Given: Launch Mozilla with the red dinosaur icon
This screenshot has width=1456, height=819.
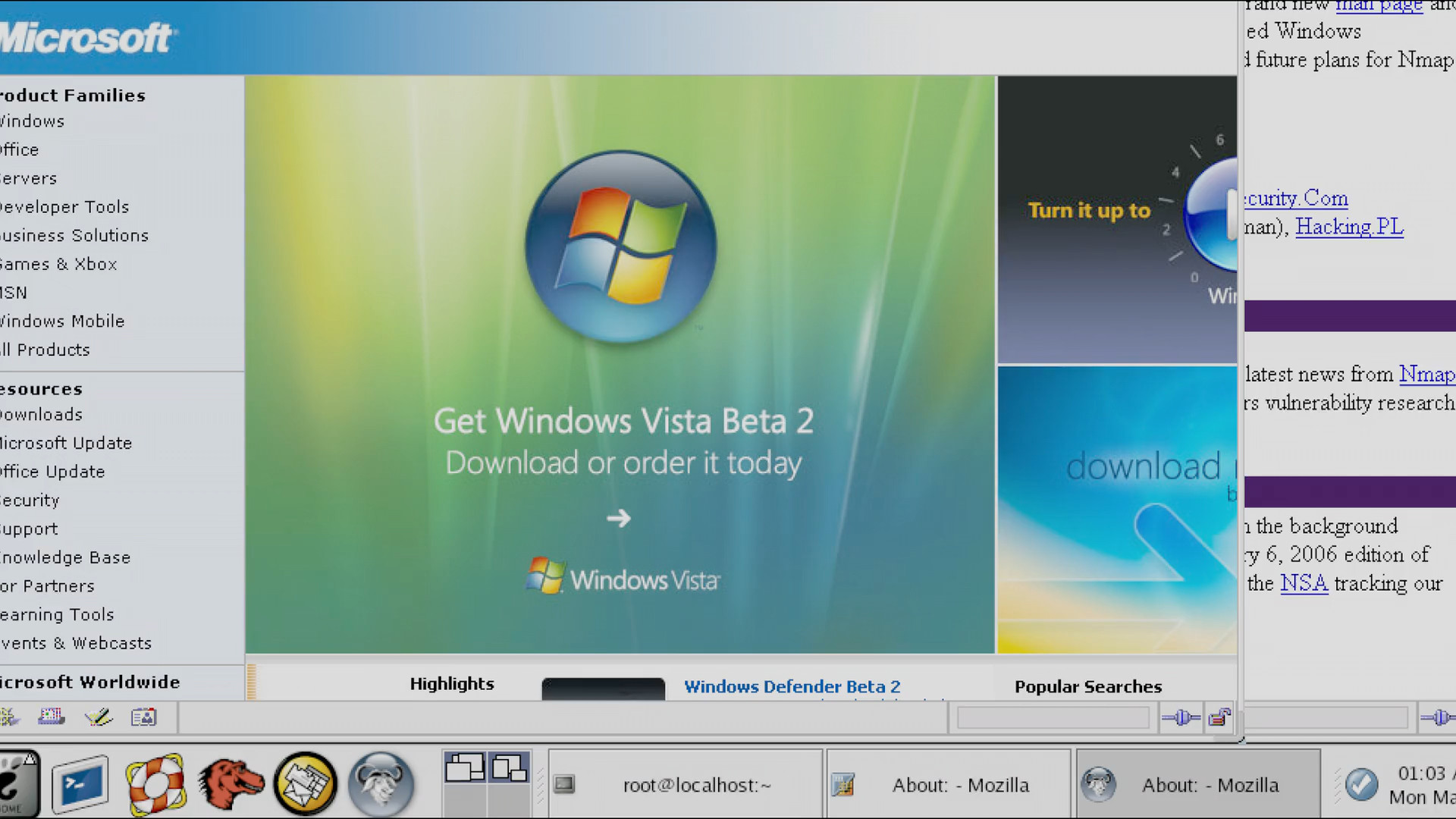Looking at the screenshot, I should point(231,783).
